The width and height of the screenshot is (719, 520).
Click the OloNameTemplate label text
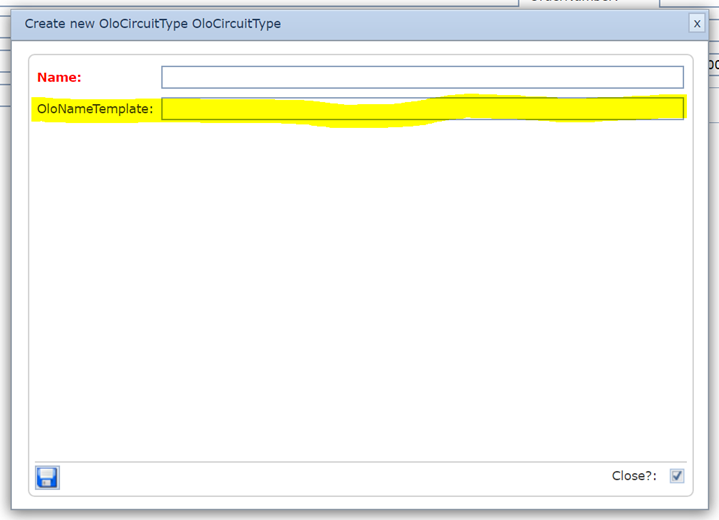click(95, 109)
